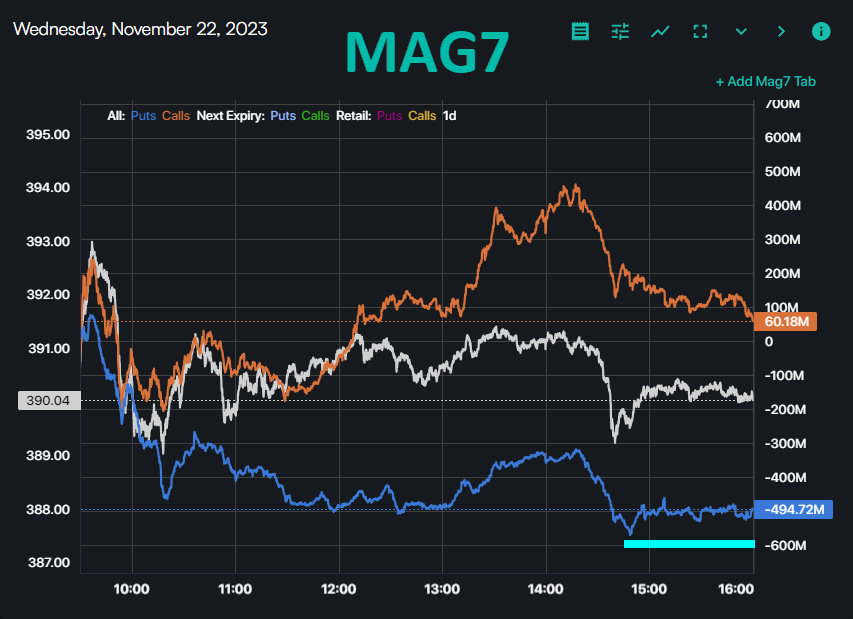
Task: Toggle the Retail Puts series
Action: click(390, 116)
